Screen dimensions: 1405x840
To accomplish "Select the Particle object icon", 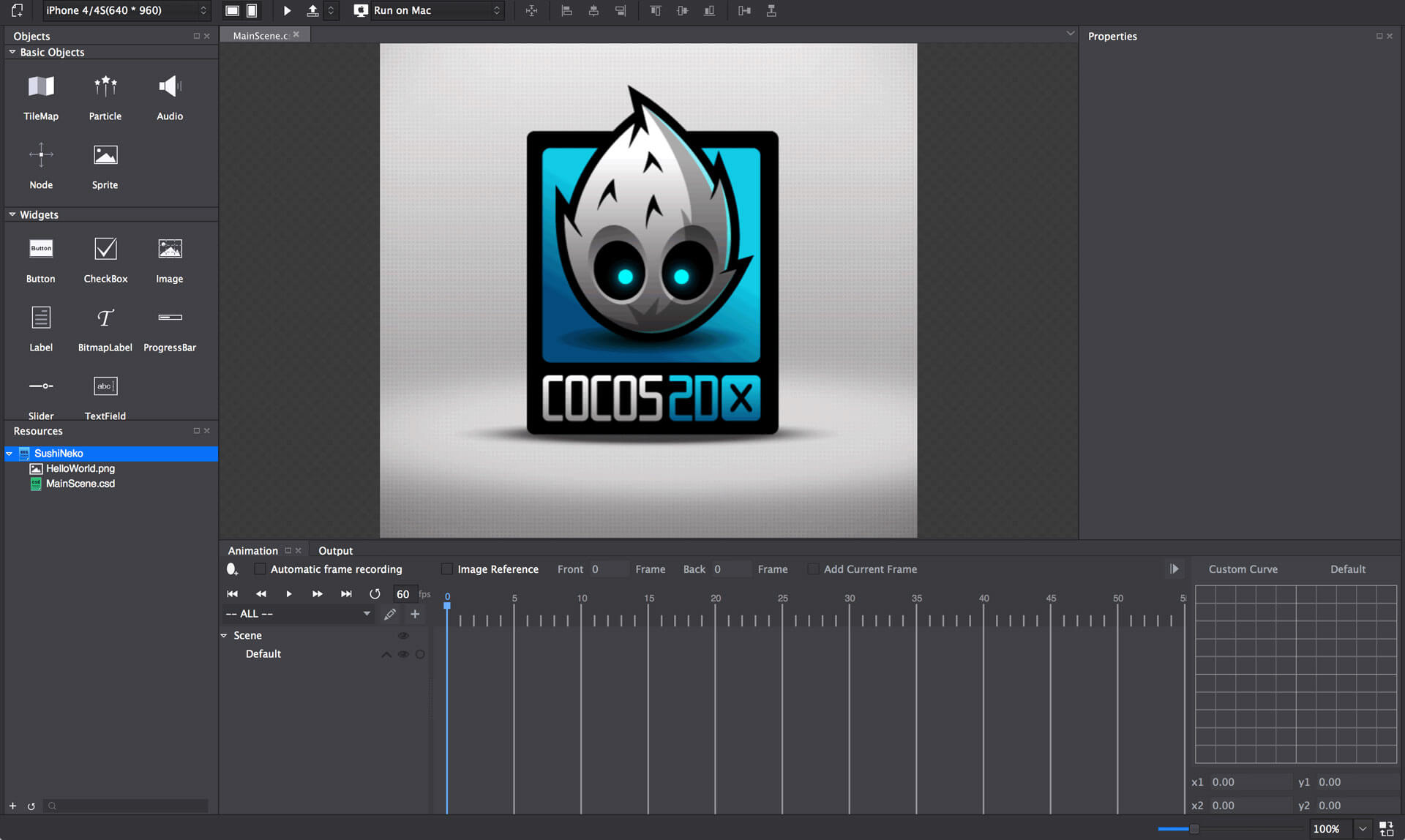I will pos(105,87).
